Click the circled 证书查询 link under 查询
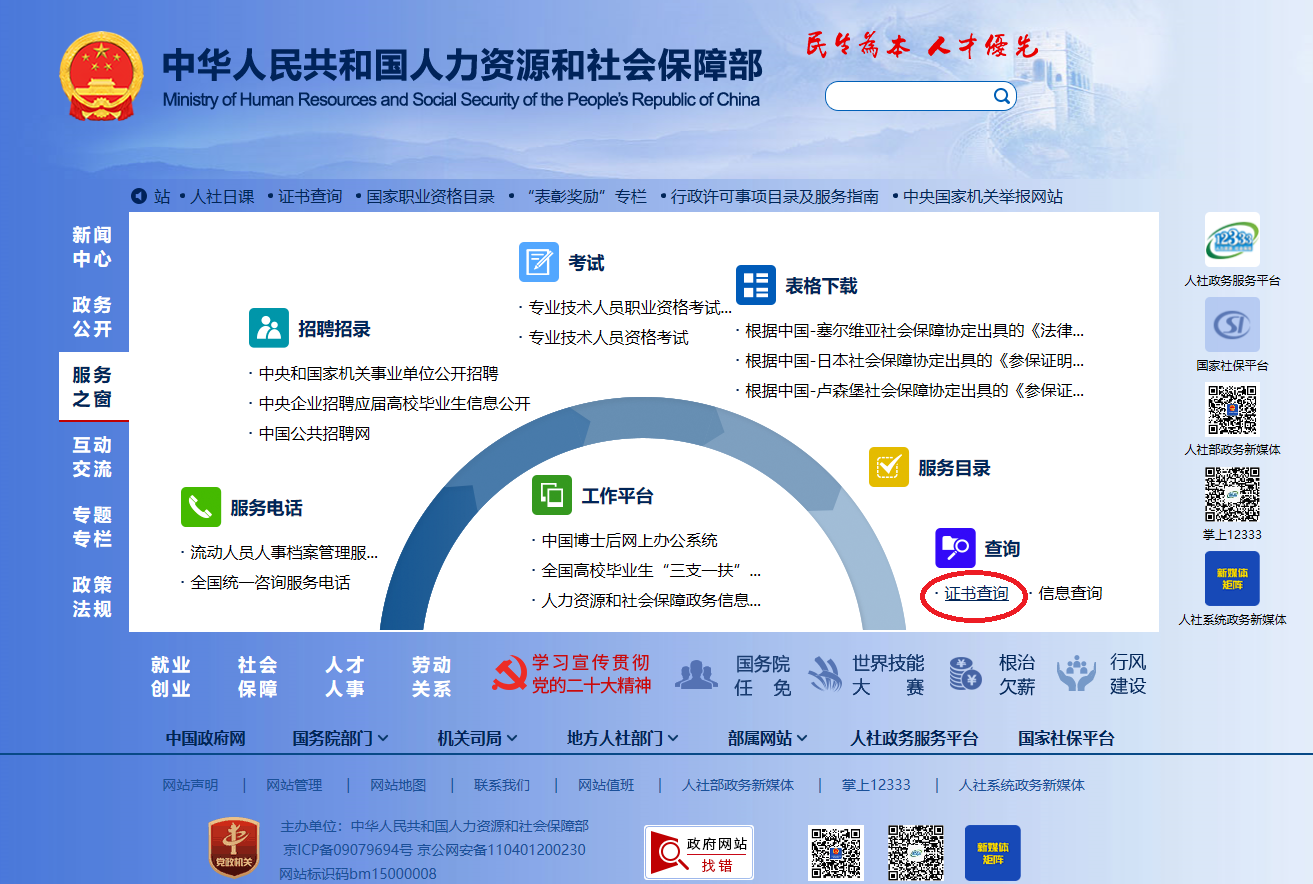The height and width of the screenshot is (884, 1313). [976, 594]
